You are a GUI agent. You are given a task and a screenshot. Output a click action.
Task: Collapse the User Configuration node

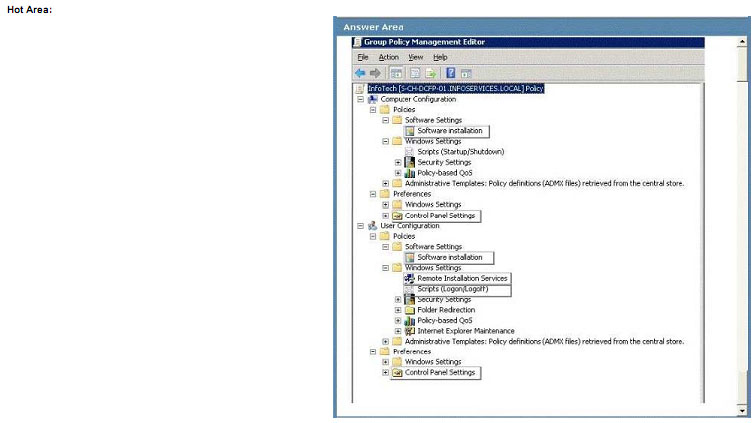click(361, 225)
